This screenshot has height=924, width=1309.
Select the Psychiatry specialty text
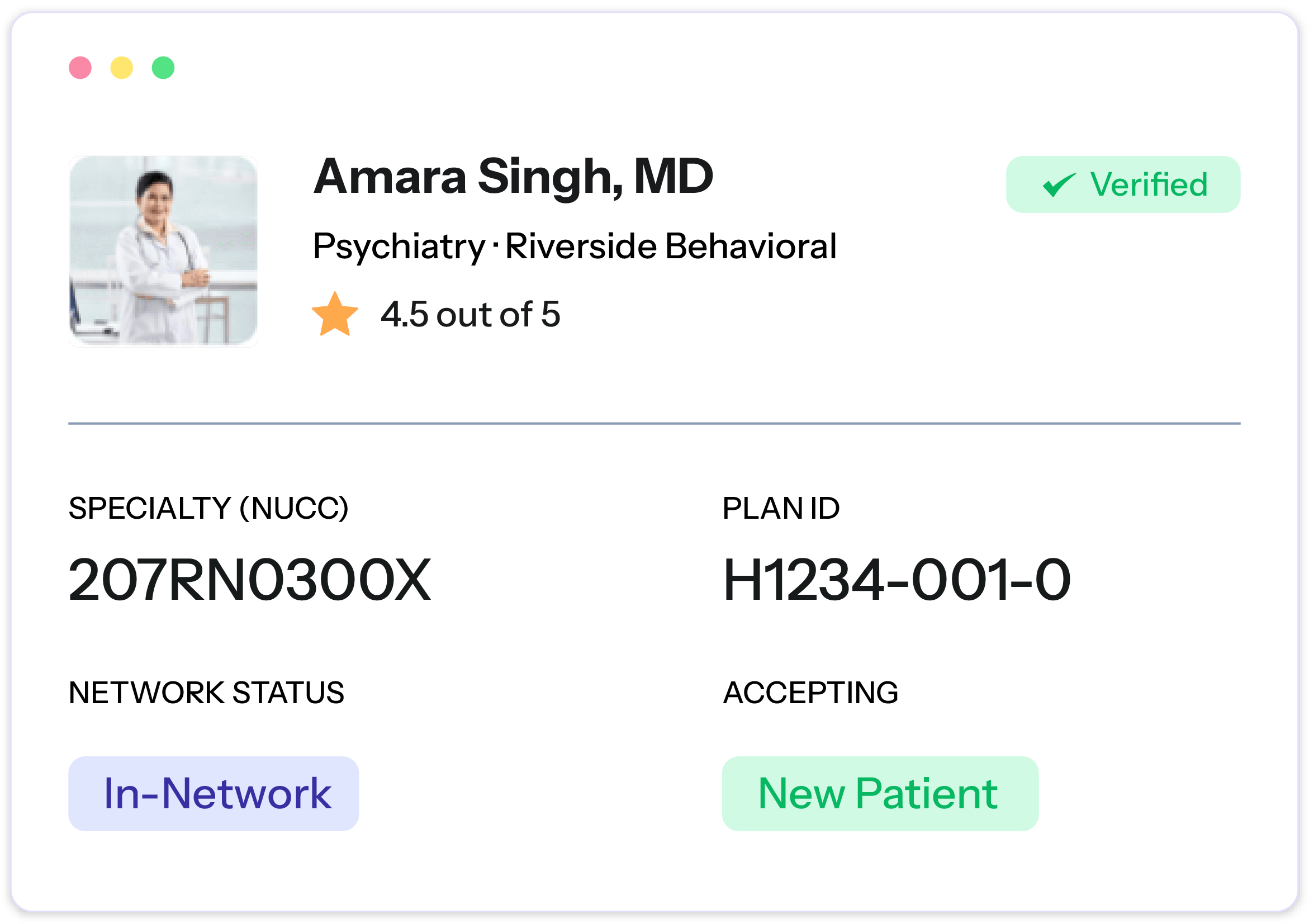399,247
